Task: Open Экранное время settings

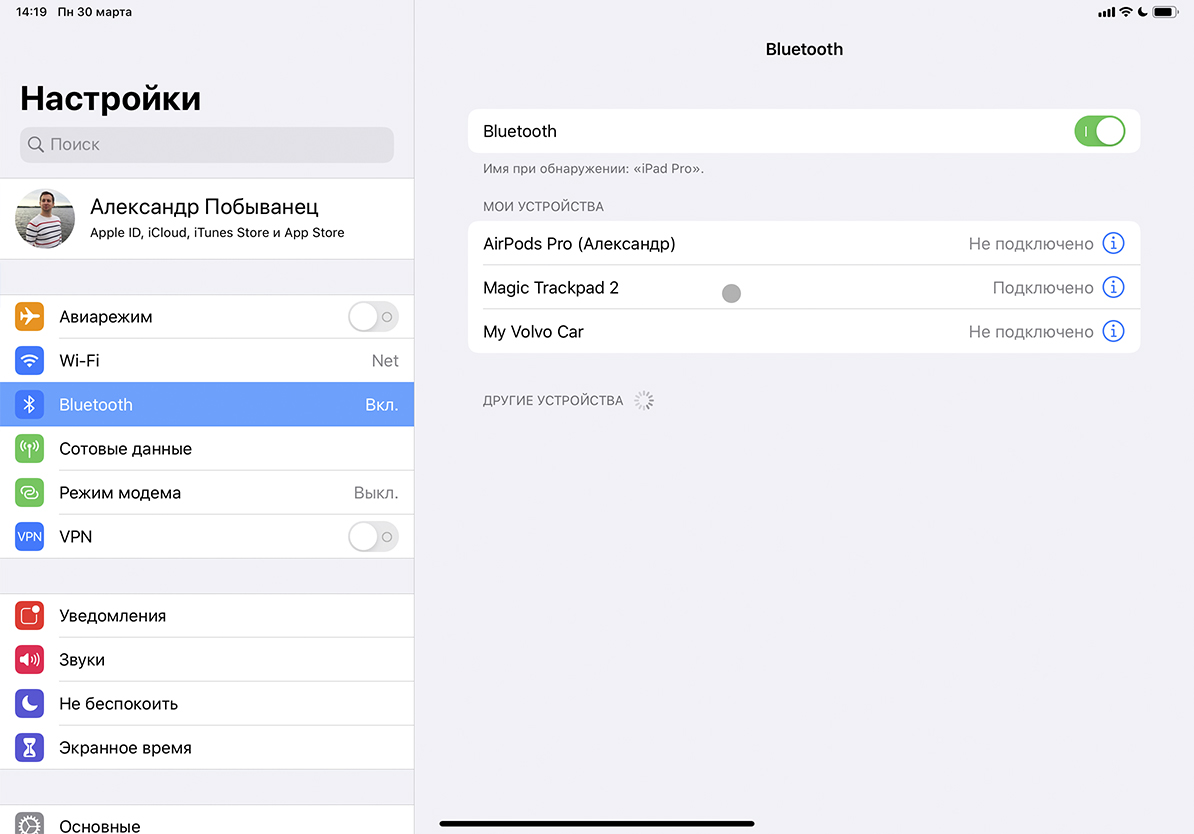Action: 207,748
